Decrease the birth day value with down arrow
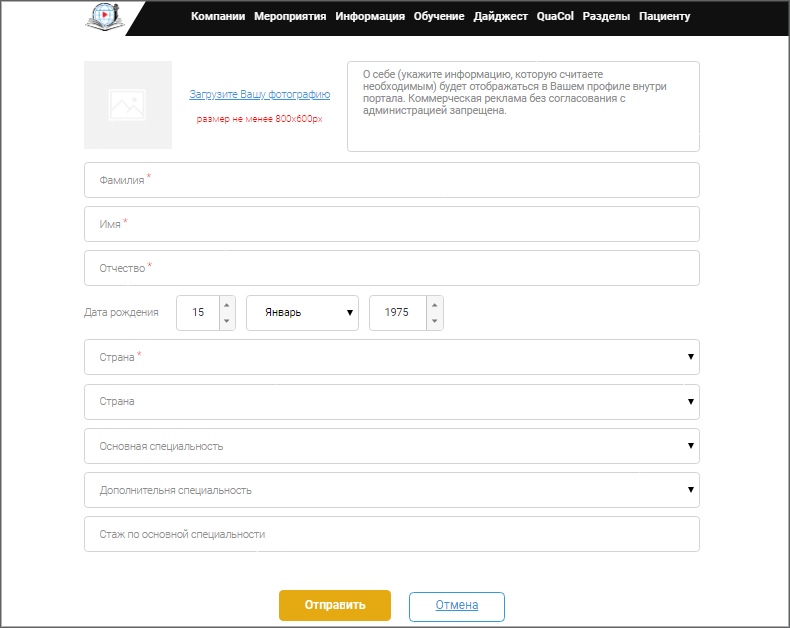Screen dimensions: 790x628 [227, 321]
